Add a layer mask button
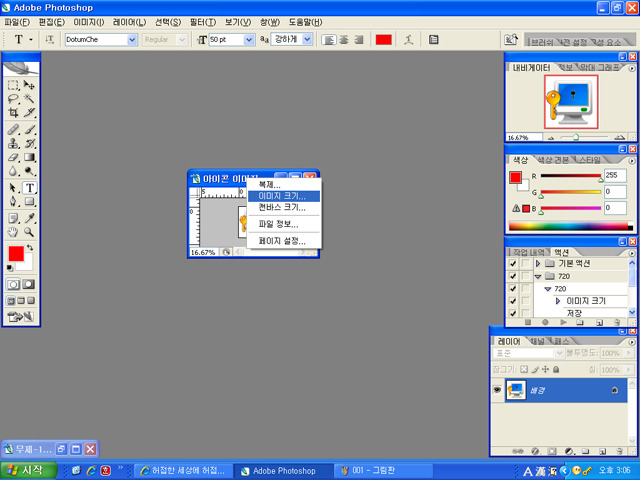 552,451
